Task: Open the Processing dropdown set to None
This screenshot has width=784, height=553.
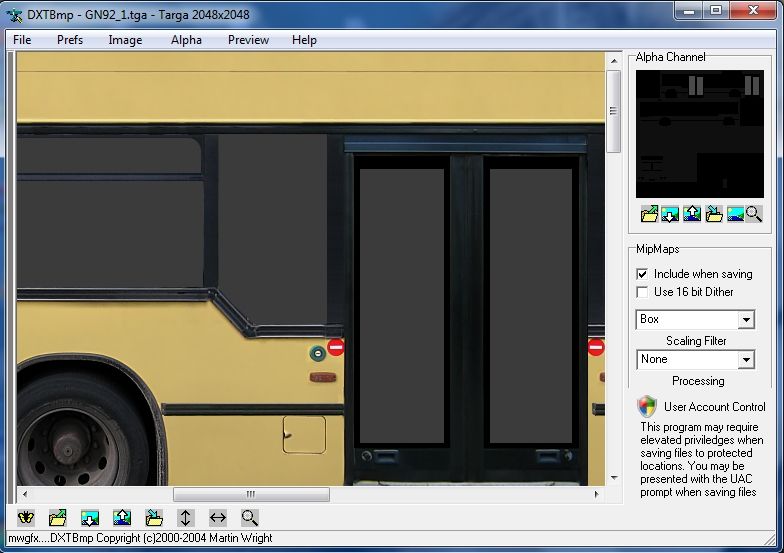Action: 746,360
